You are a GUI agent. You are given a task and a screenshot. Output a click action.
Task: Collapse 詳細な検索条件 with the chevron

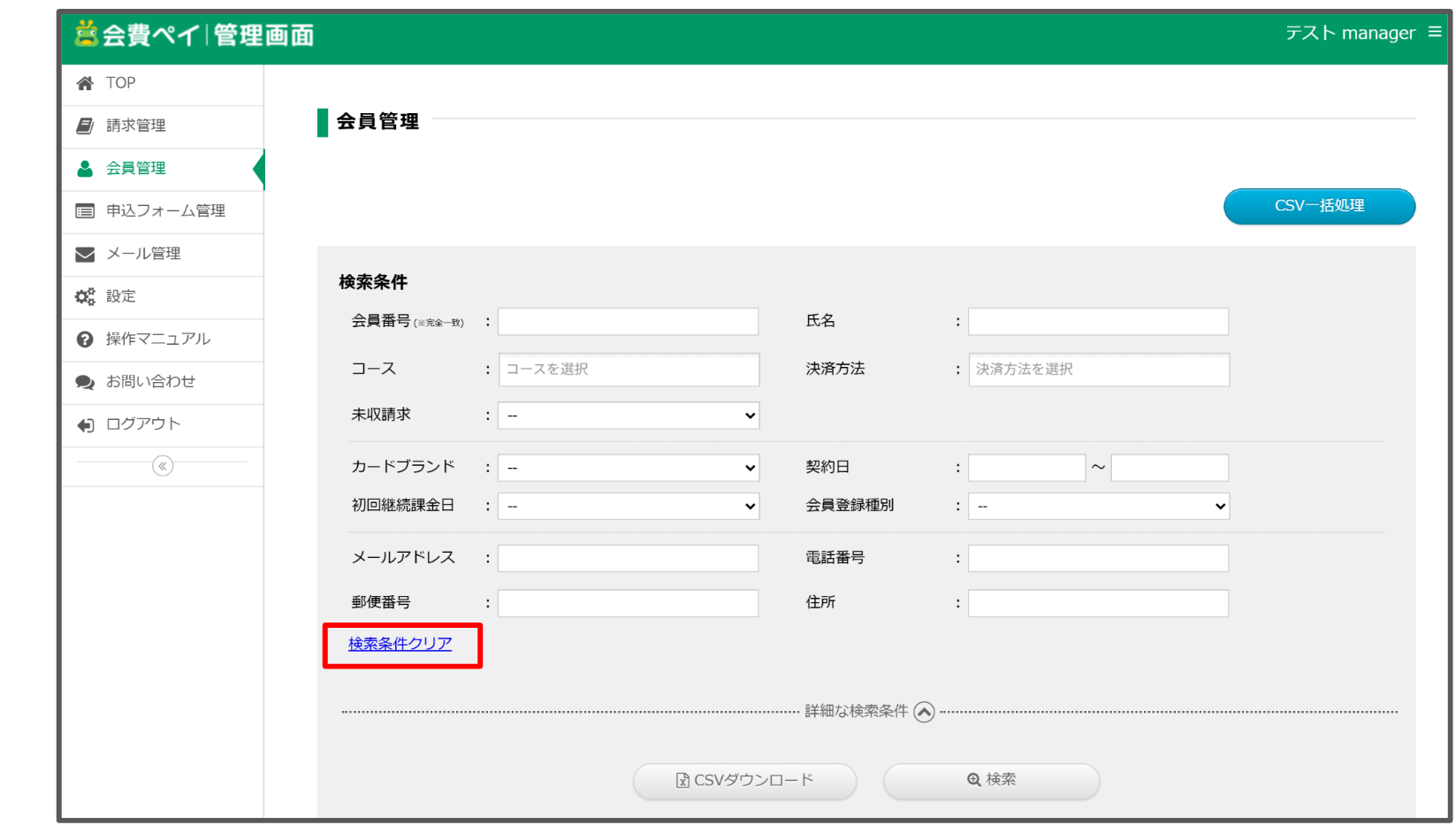[x=925, y=711]
